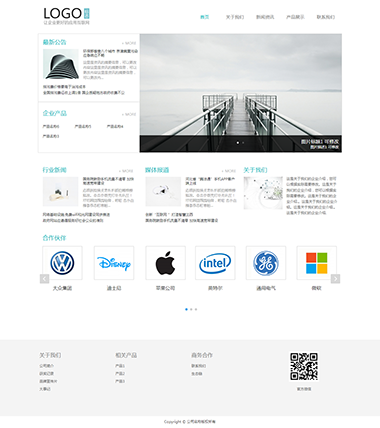Click the LOGO image in the header
Screen dimensions: 380x428
click(x=66, y=16)
